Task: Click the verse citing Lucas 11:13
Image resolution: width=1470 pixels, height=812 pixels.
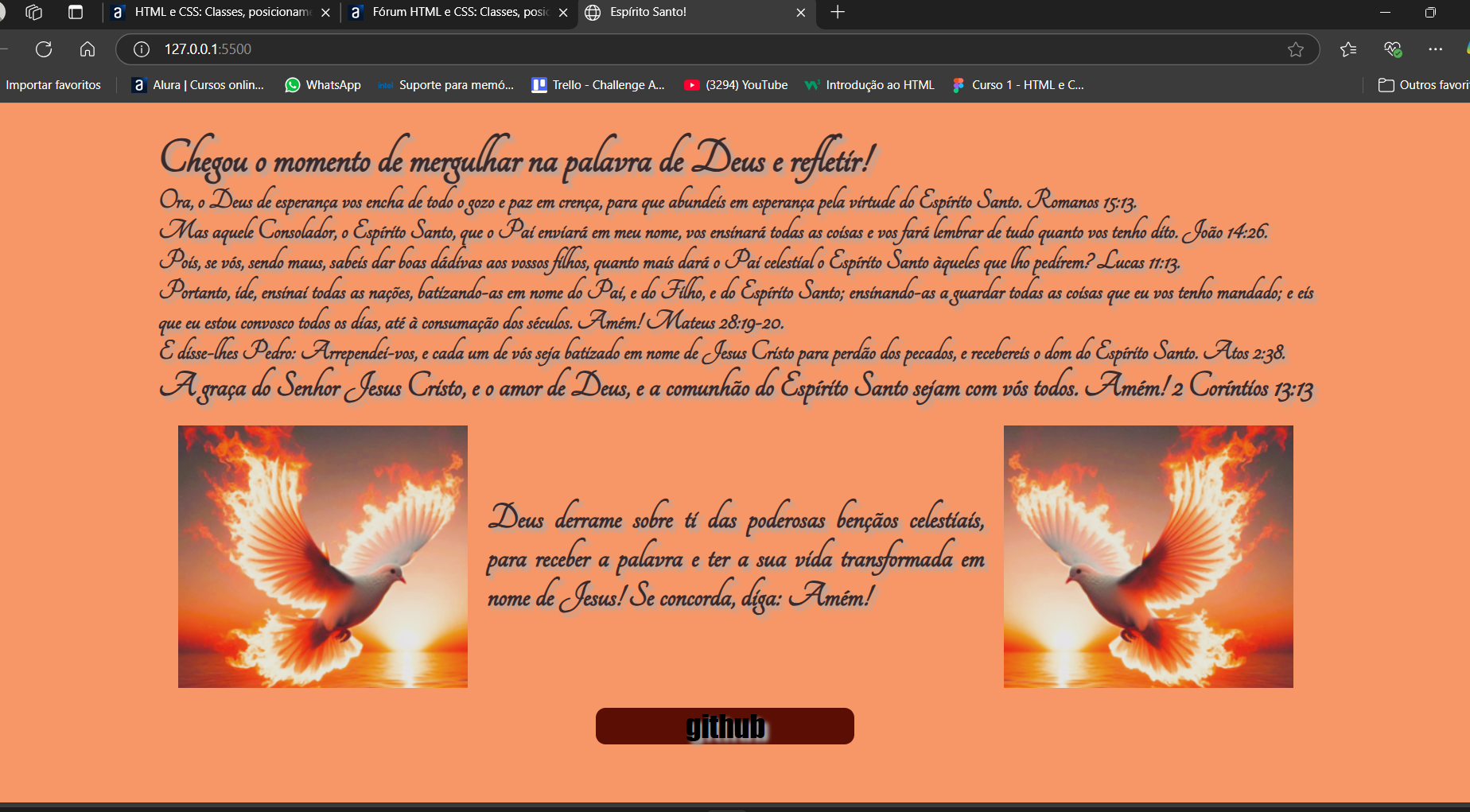Action: pyautogui.click(x=670, y=261)
